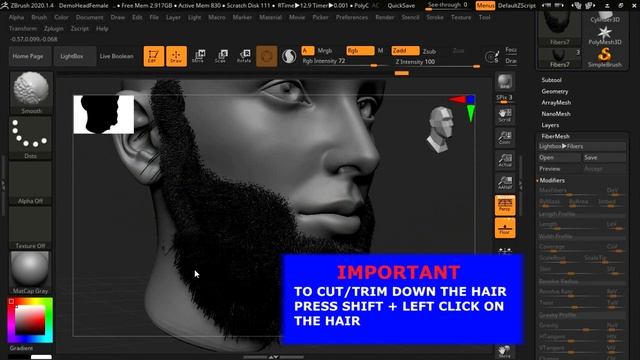Click the FiberMesh Preview button
640x360 pixels.
pos(559,169)
